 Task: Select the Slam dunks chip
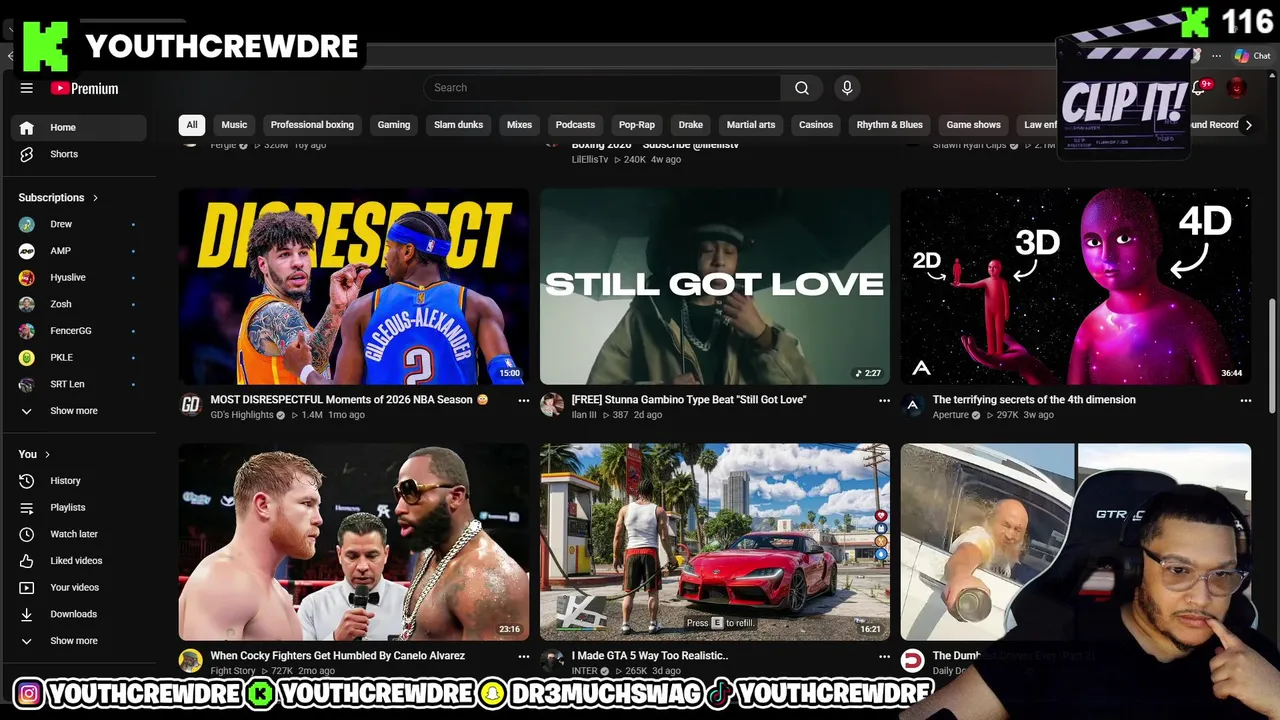click(458, 125)
